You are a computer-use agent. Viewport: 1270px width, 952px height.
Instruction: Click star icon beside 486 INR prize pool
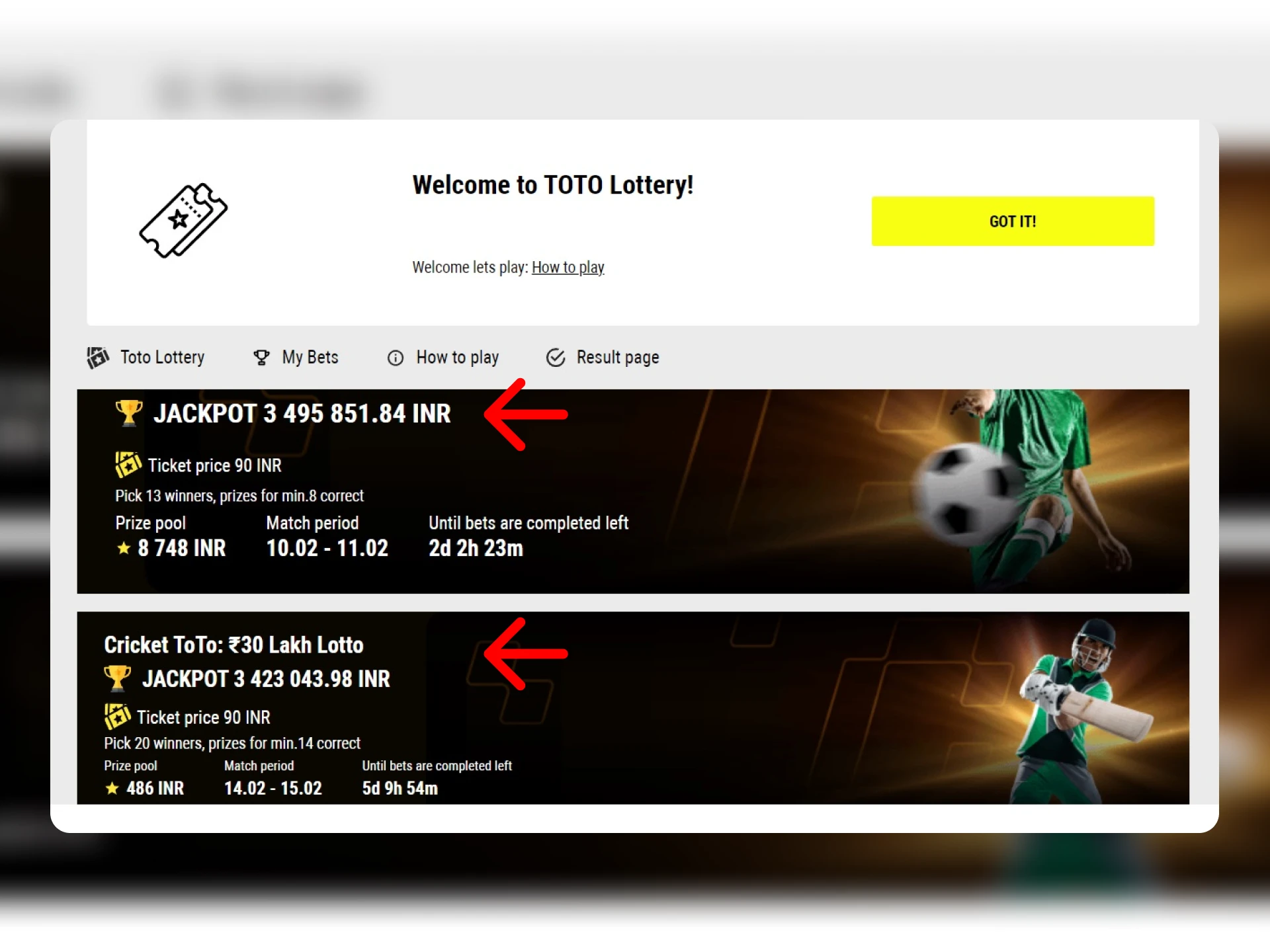click(x=112, y=788)
